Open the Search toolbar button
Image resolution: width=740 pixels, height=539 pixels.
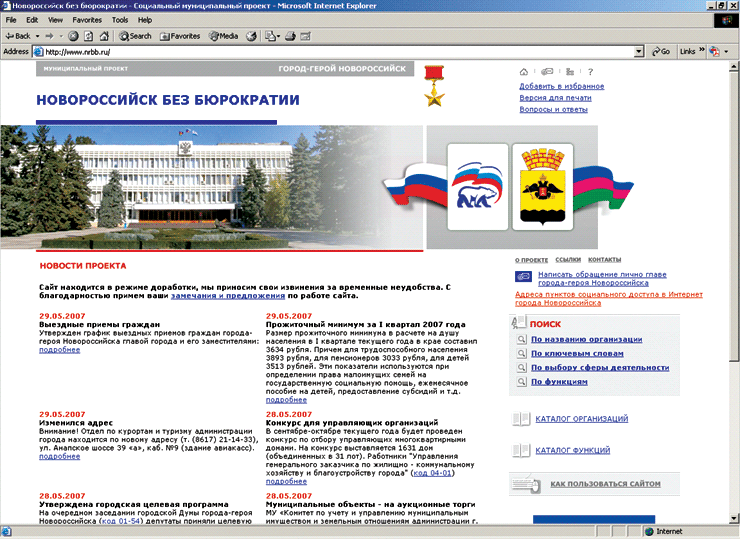[135, 36]
